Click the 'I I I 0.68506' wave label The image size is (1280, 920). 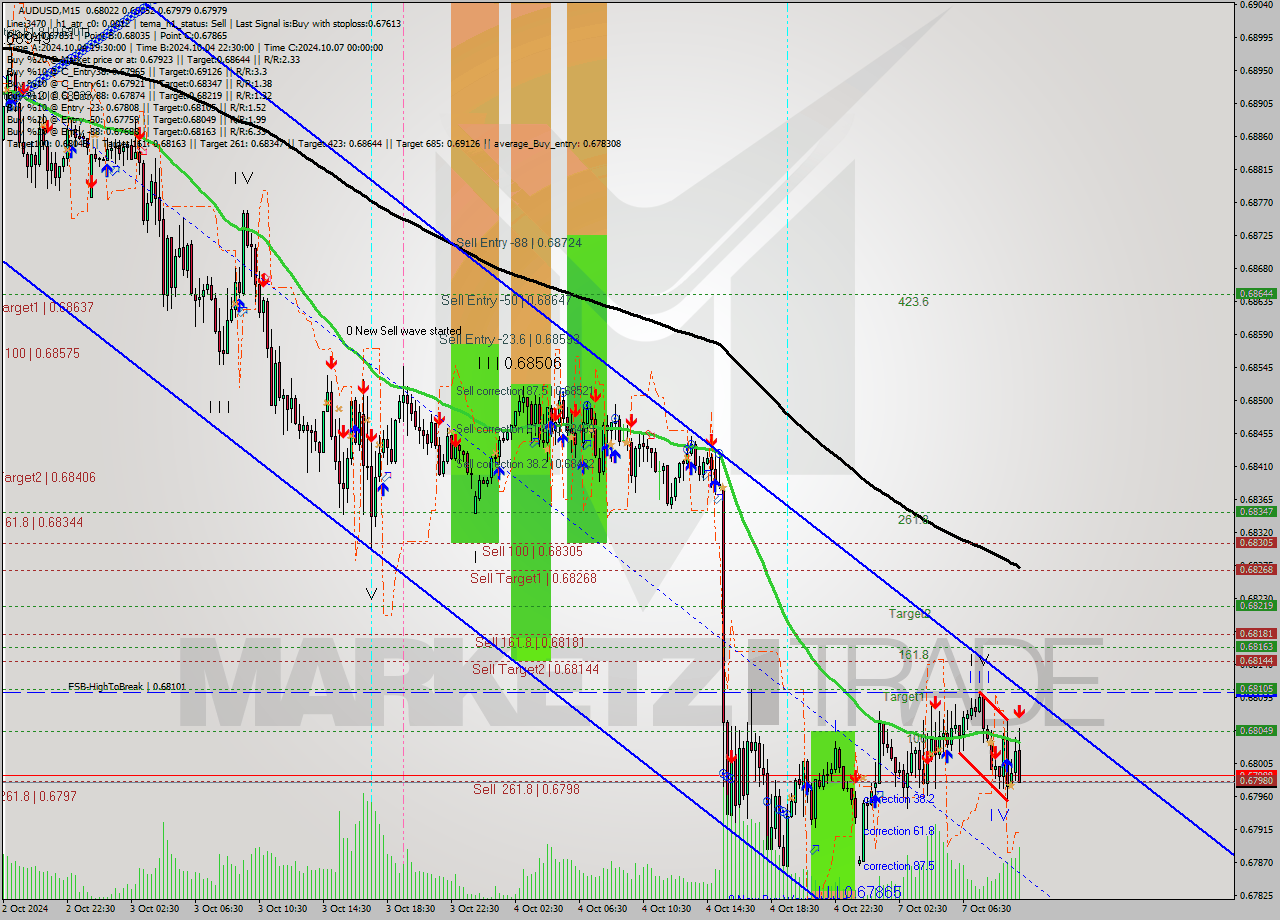pyautogui.click(x=518, y=364)
